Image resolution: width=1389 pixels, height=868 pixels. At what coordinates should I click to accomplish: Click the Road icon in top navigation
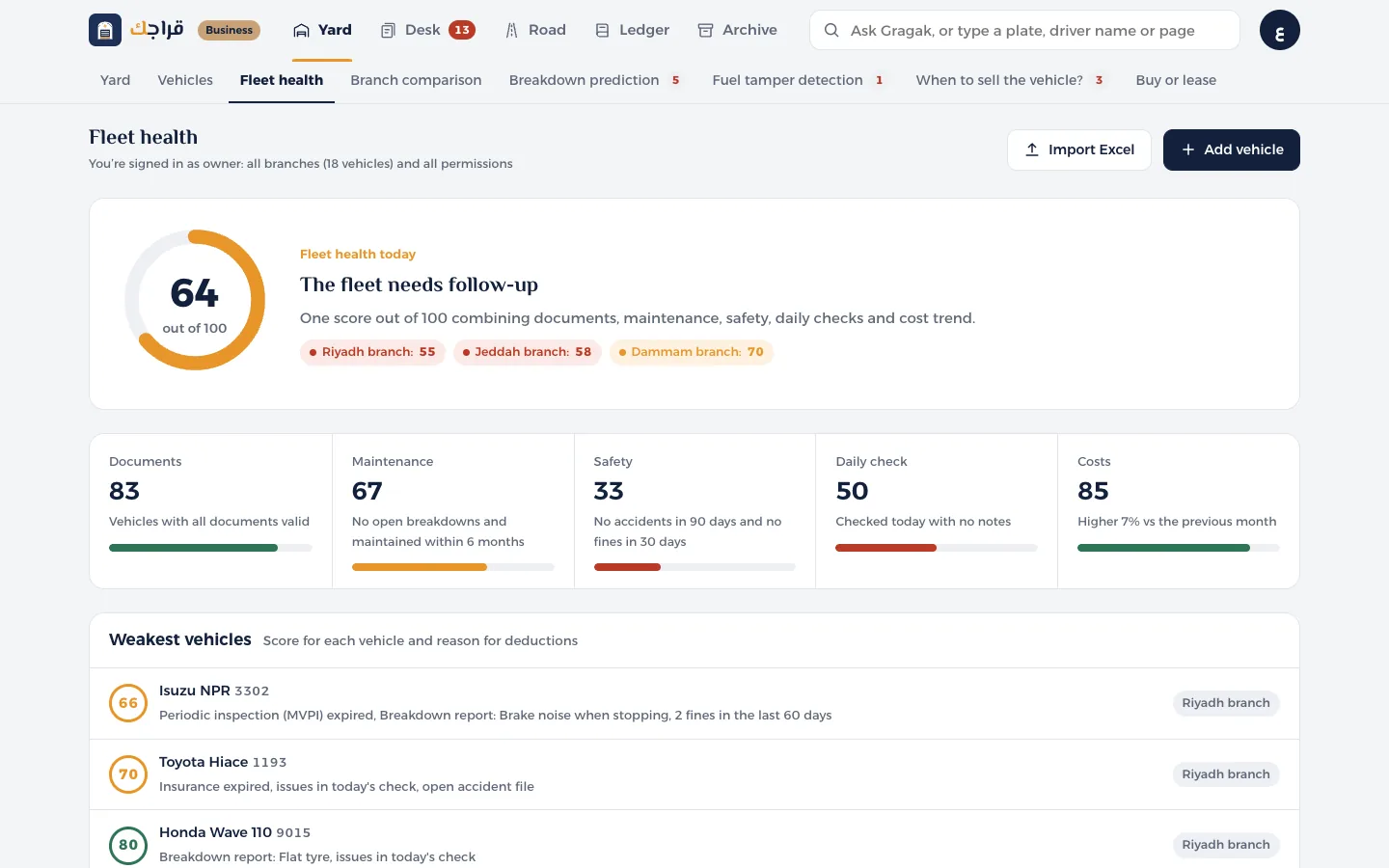511,31
